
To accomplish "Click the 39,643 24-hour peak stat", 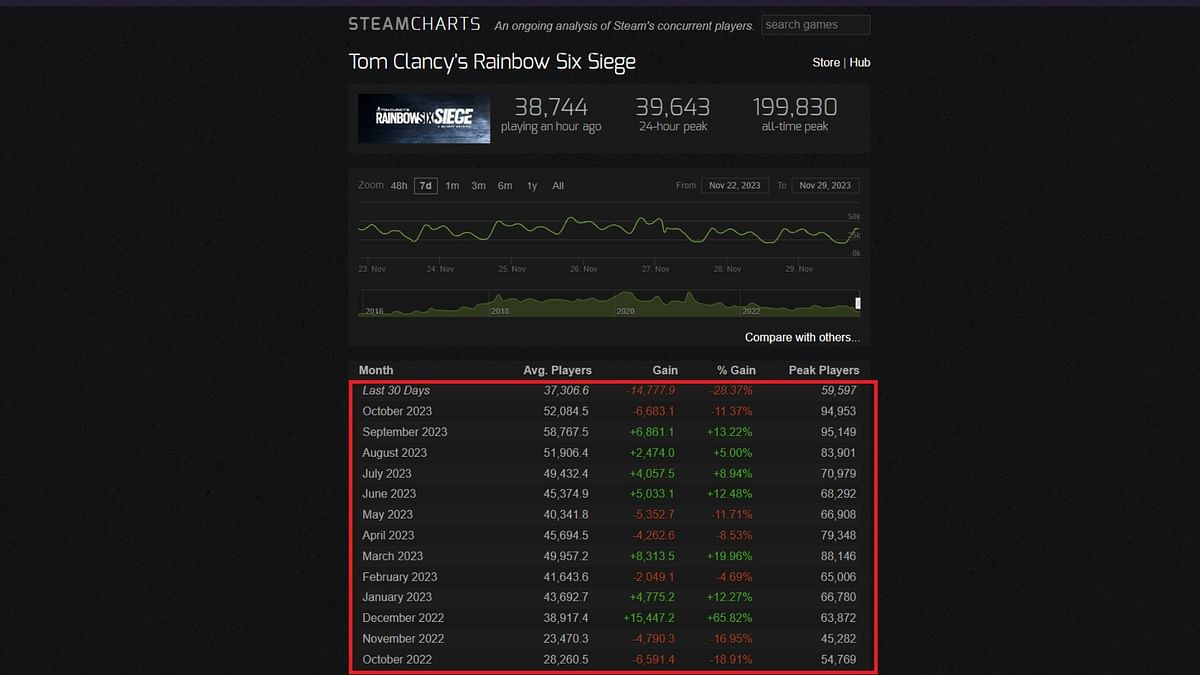I will pos(673,114).
